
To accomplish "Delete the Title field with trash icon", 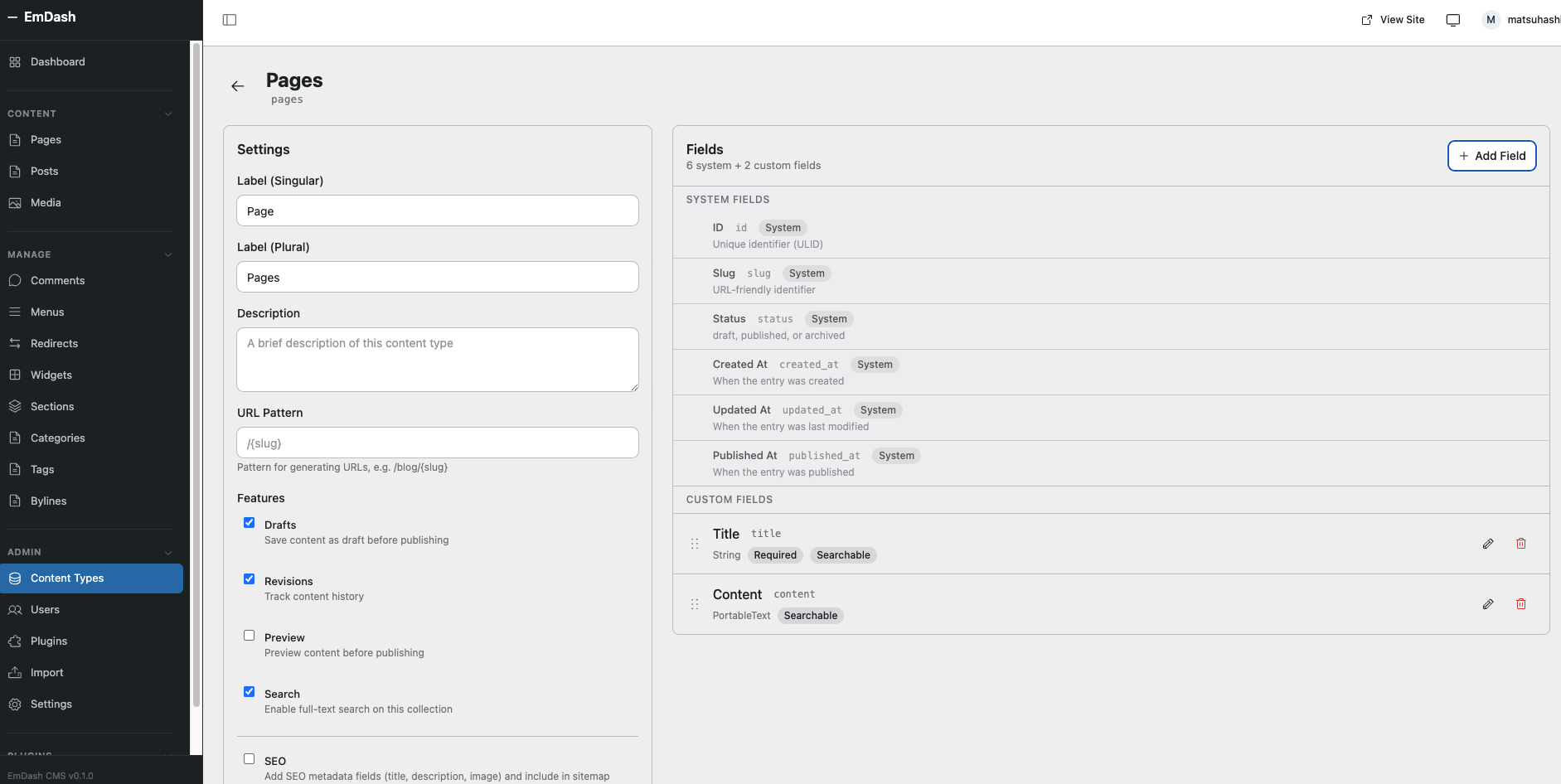I will coord(1521,544).
